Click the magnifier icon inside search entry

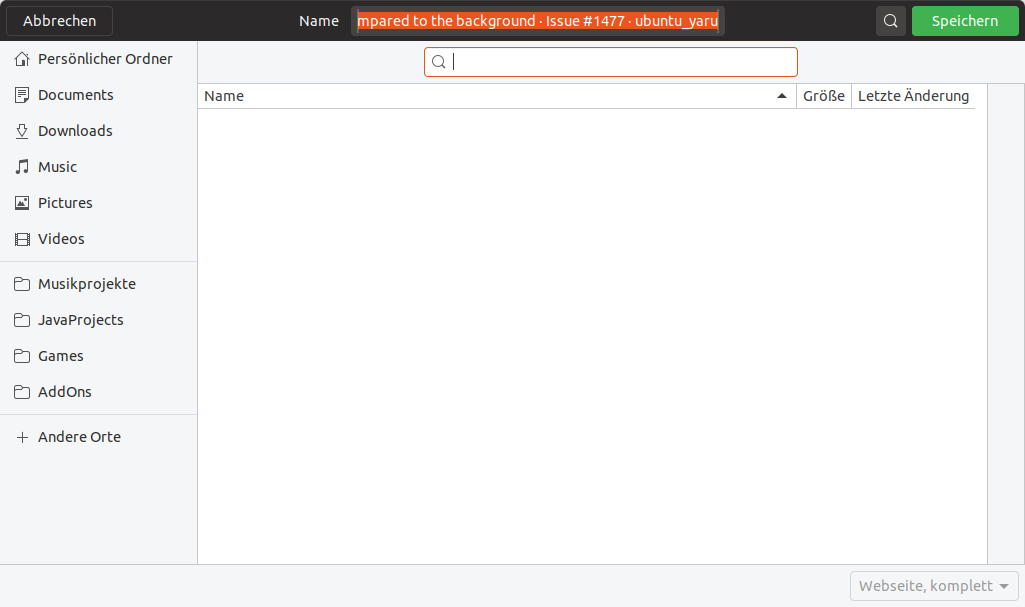tap(439, 62)
